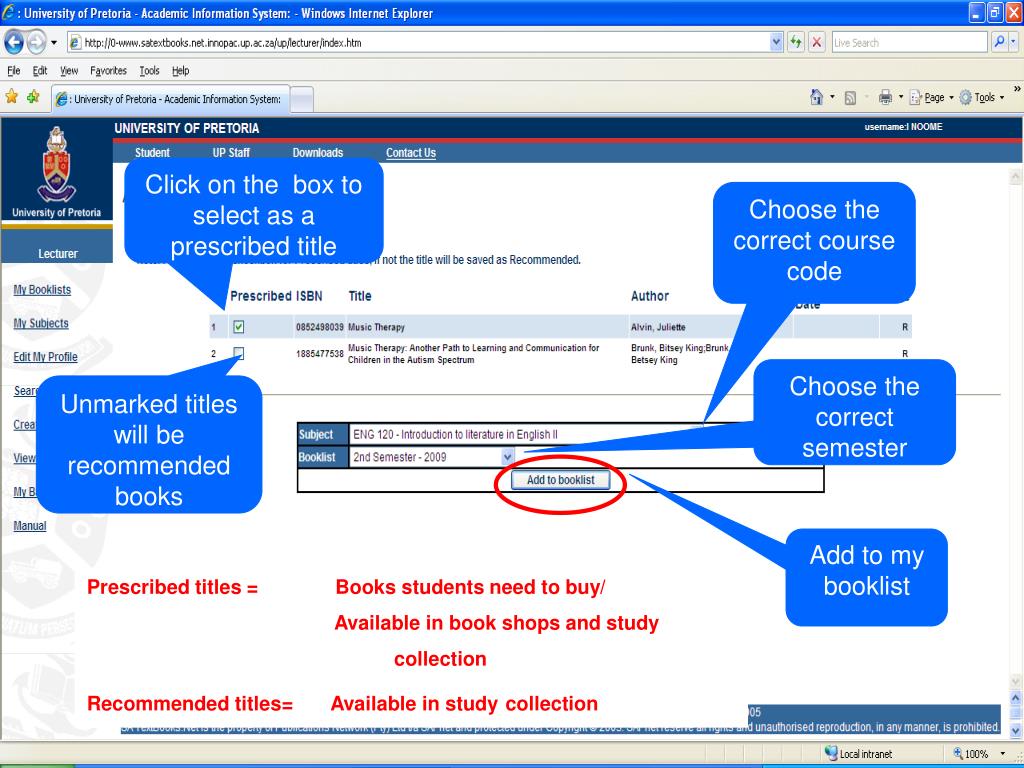
Task: Click the Add to booklist button
Action: click(x=560, y=480)
